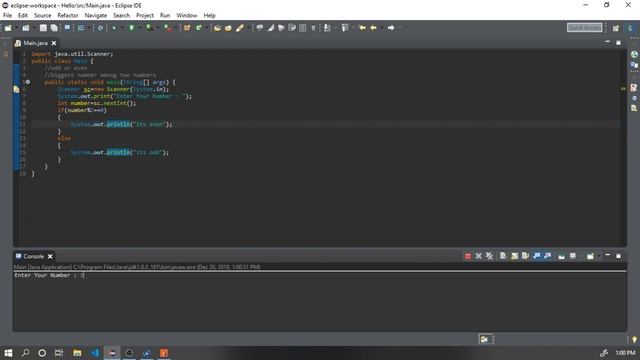Click the Remove Launch X icon in Console
The image size is (640, 360).
(x=478, y=256)
